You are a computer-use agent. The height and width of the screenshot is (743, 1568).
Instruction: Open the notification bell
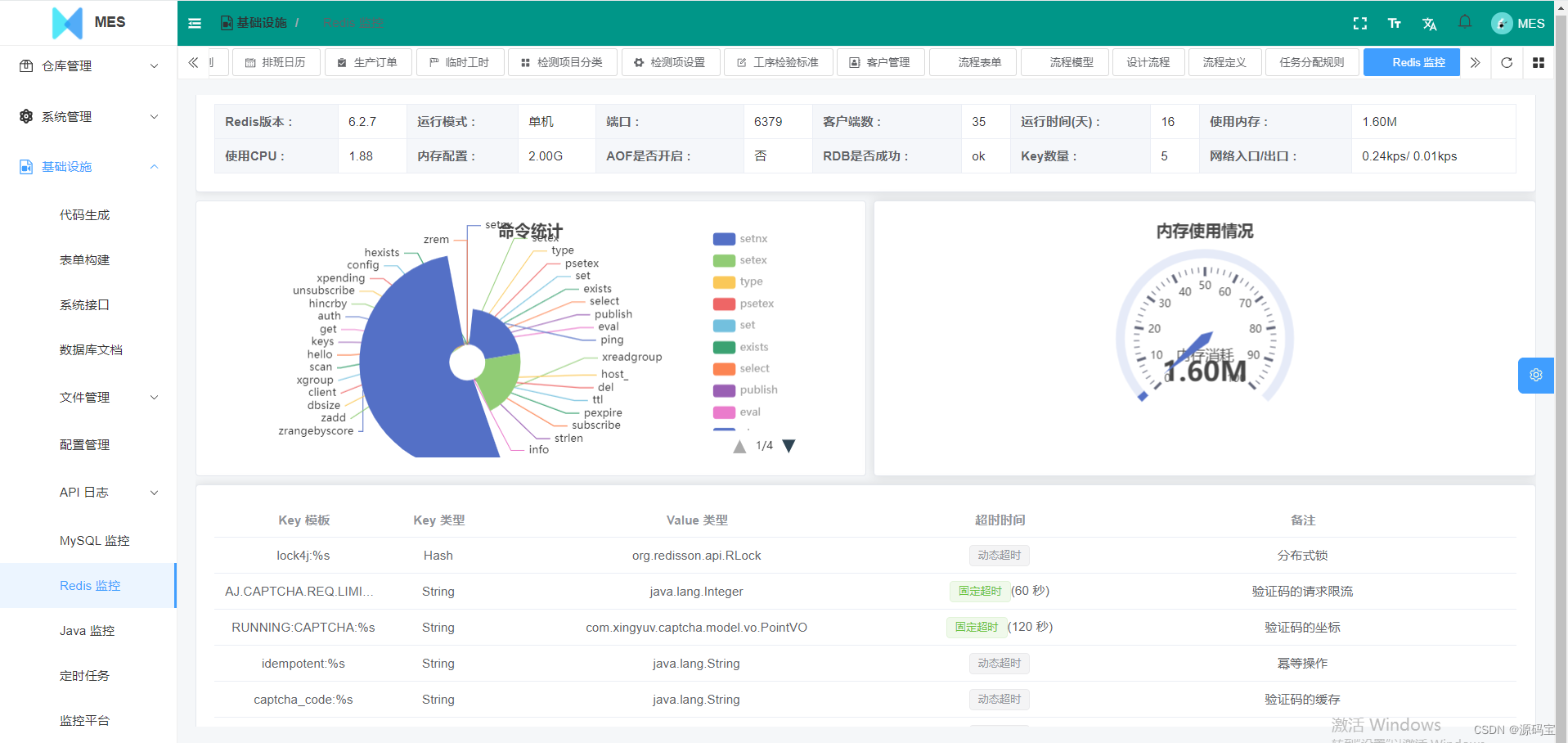click(x=1464, y=23)
